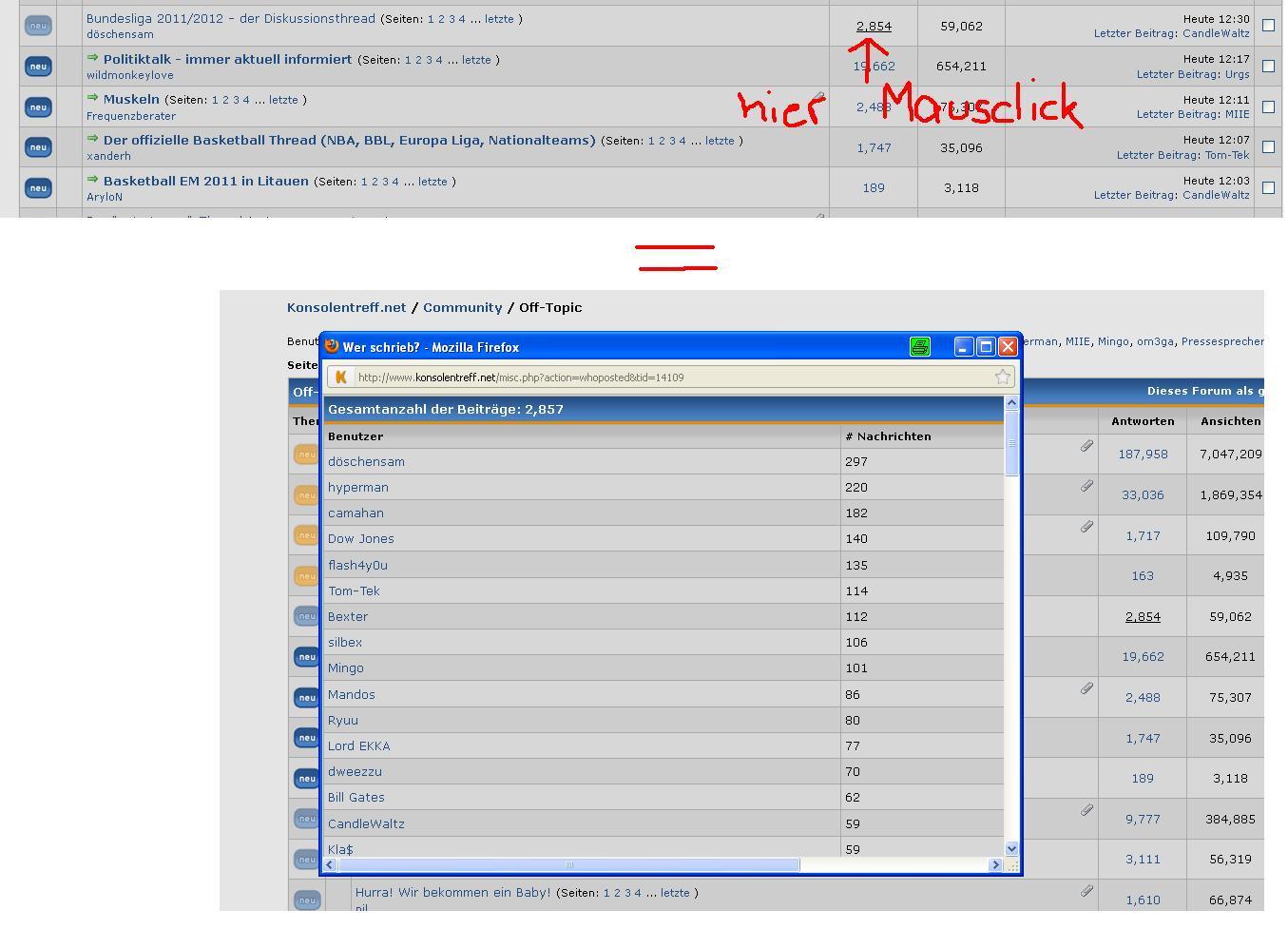
Task: Click reply count 3,111 in background forum
Action: point(1143,859)
